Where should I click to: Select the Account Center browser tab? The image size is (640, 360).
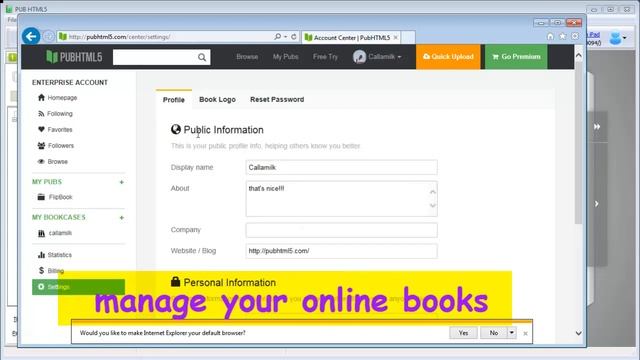click(351, 38)
